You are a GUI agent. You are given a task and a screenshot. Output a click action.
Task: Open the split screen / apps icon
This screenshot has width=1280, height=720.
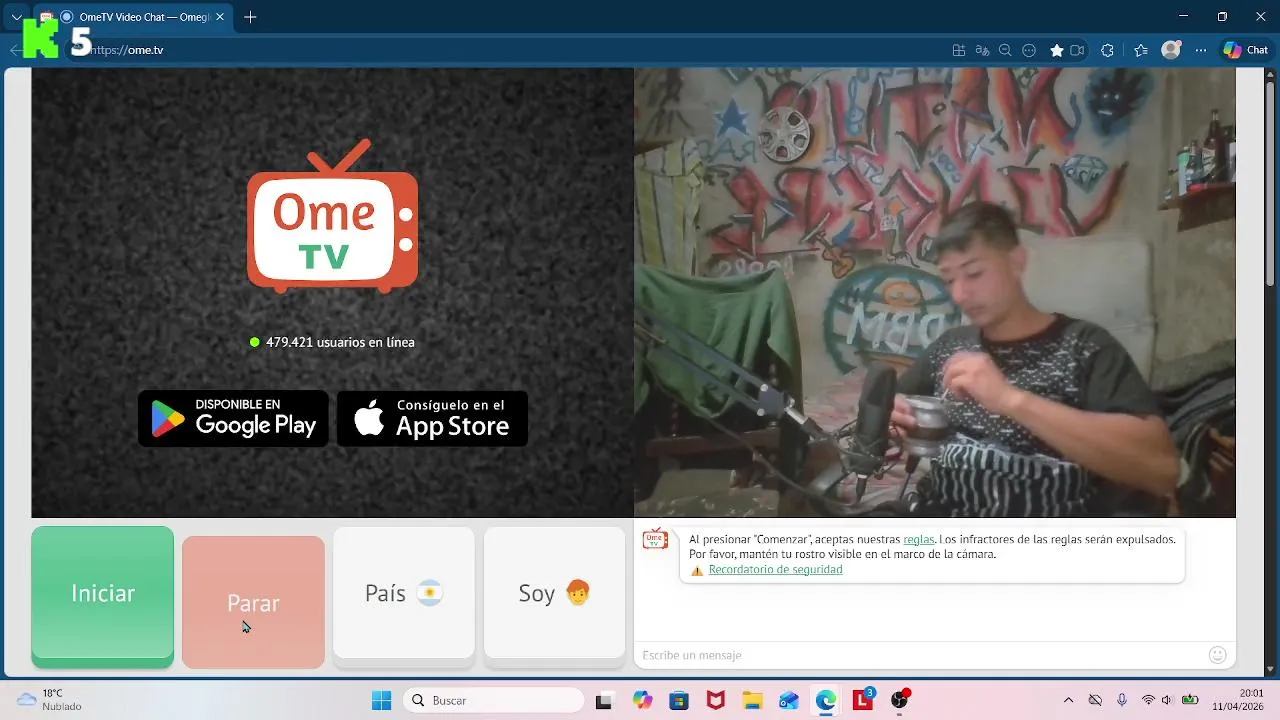click(959, 50)
